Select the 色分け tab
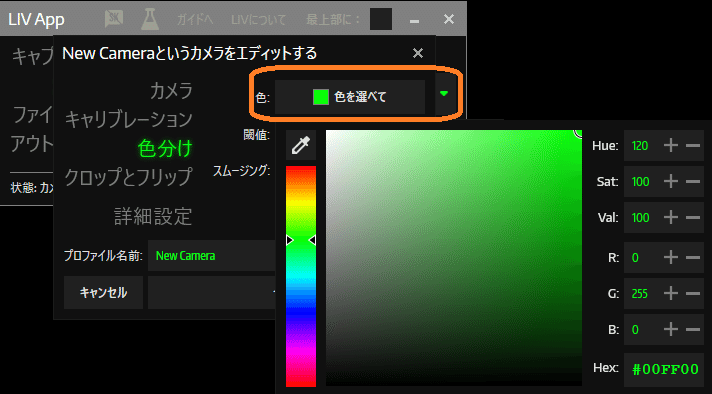Image resolution: width=712 pixels, height=394 pixels. coord(165,148)
